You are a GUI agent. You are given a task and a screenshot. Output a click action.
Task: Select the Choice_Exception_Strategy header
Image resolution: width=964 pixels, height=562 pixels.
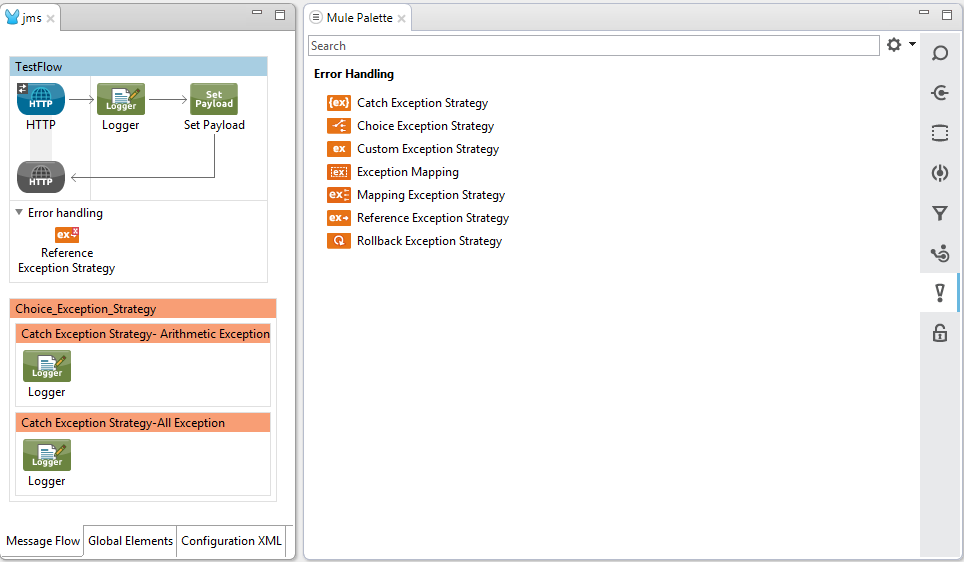tap(143, 309)
